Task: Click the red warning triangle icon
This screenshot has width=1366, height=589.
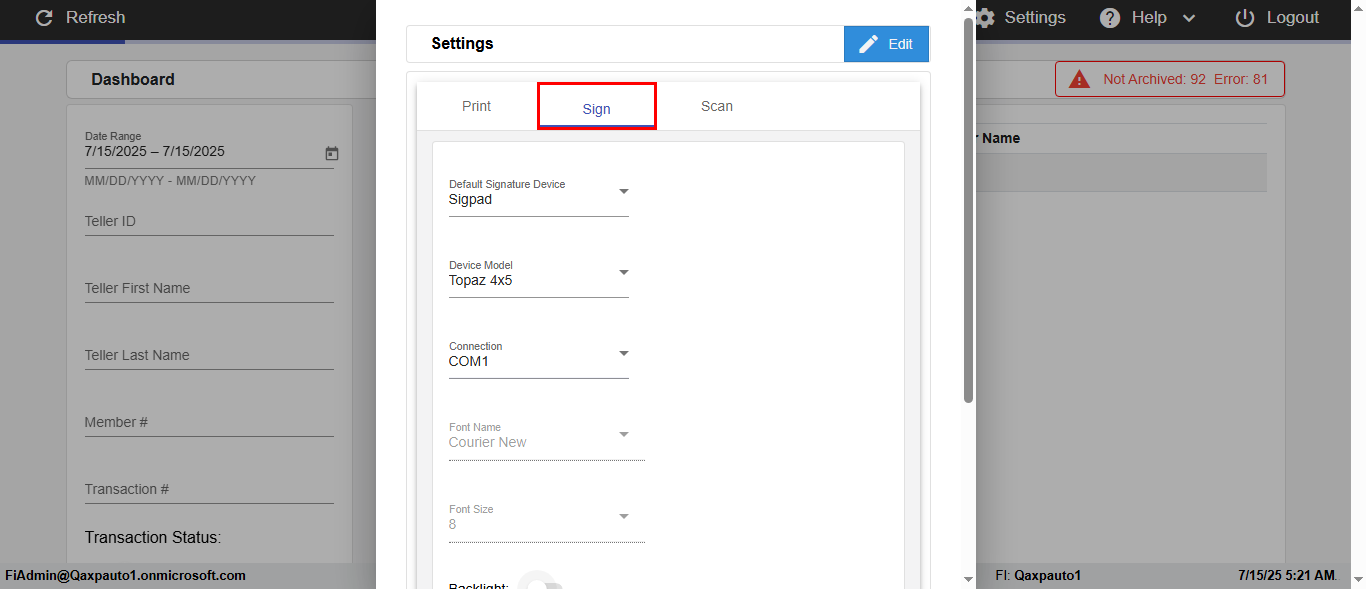Action: (x=1079, y=79)
